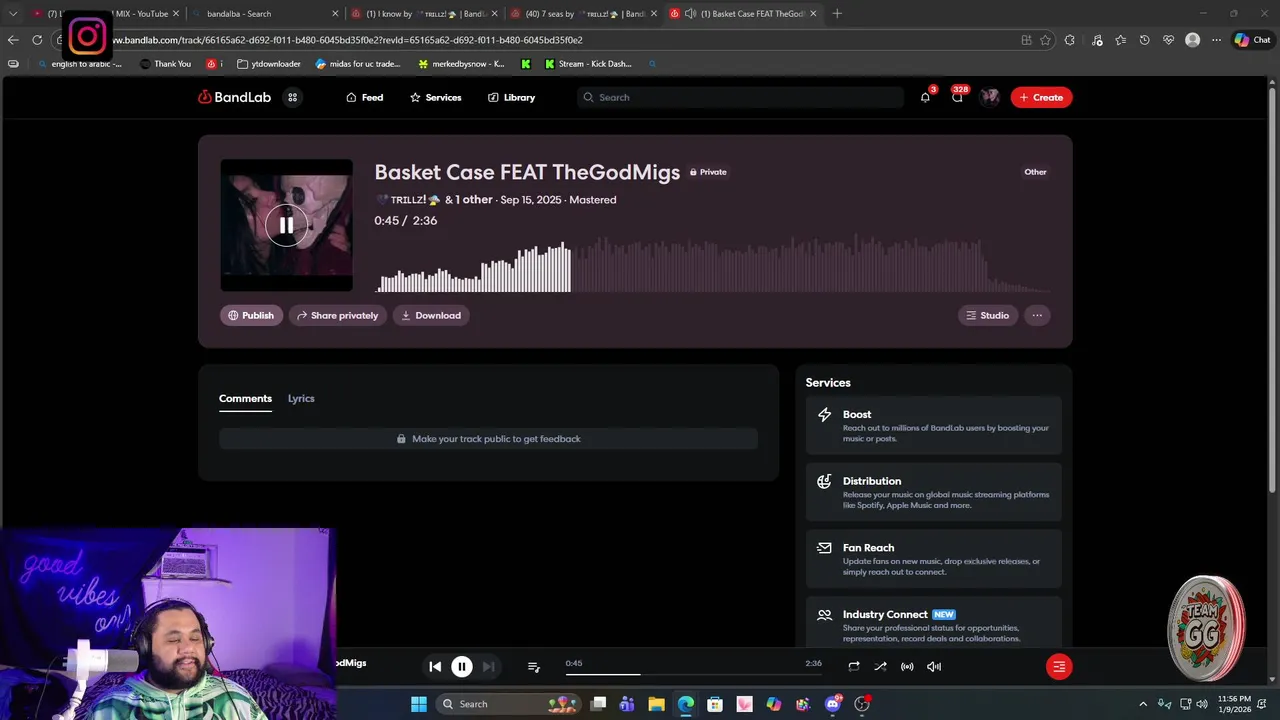Switch to '(1) I know by' browser tab
This screenshot has width=1280, height=720.
coord(424,14)
